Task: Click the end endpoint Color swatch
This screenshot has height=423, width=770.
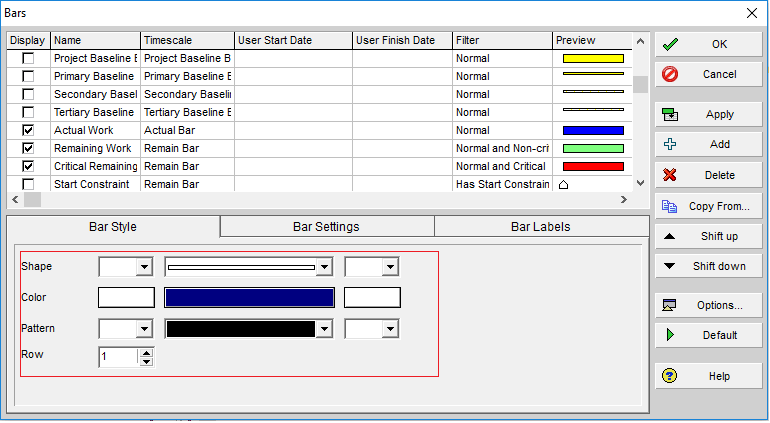Action: [372, 298]
